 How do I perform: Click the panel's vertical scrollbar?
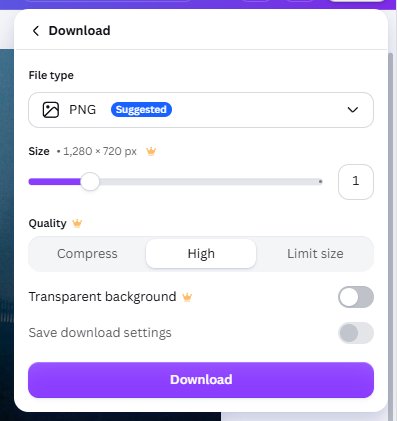(392, 230)
